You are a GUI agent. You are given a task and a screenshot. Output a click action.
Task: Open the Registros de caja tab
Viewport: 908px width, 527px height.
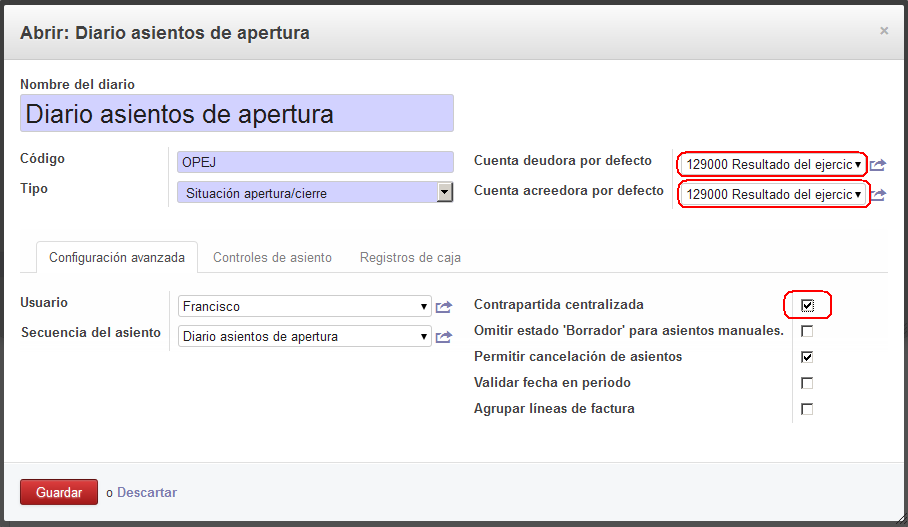(410, 258)
